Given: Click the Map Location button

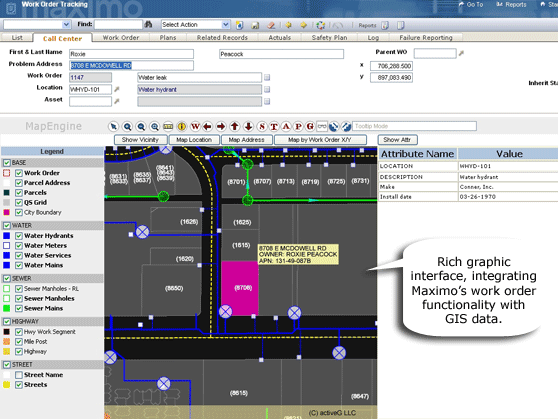Looking at the screenshot, I should [194, 140].
